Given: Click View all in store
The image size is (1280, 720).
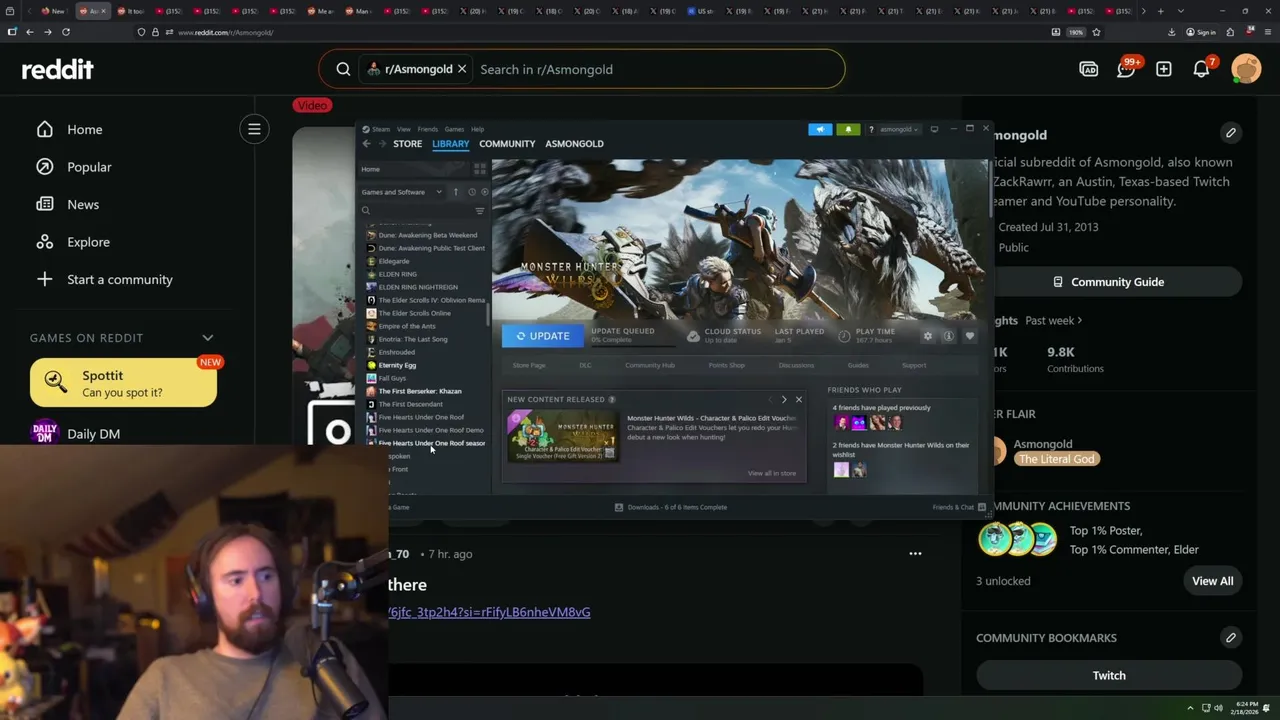Looking at the screenshot, I should click(x=772, y=473).
